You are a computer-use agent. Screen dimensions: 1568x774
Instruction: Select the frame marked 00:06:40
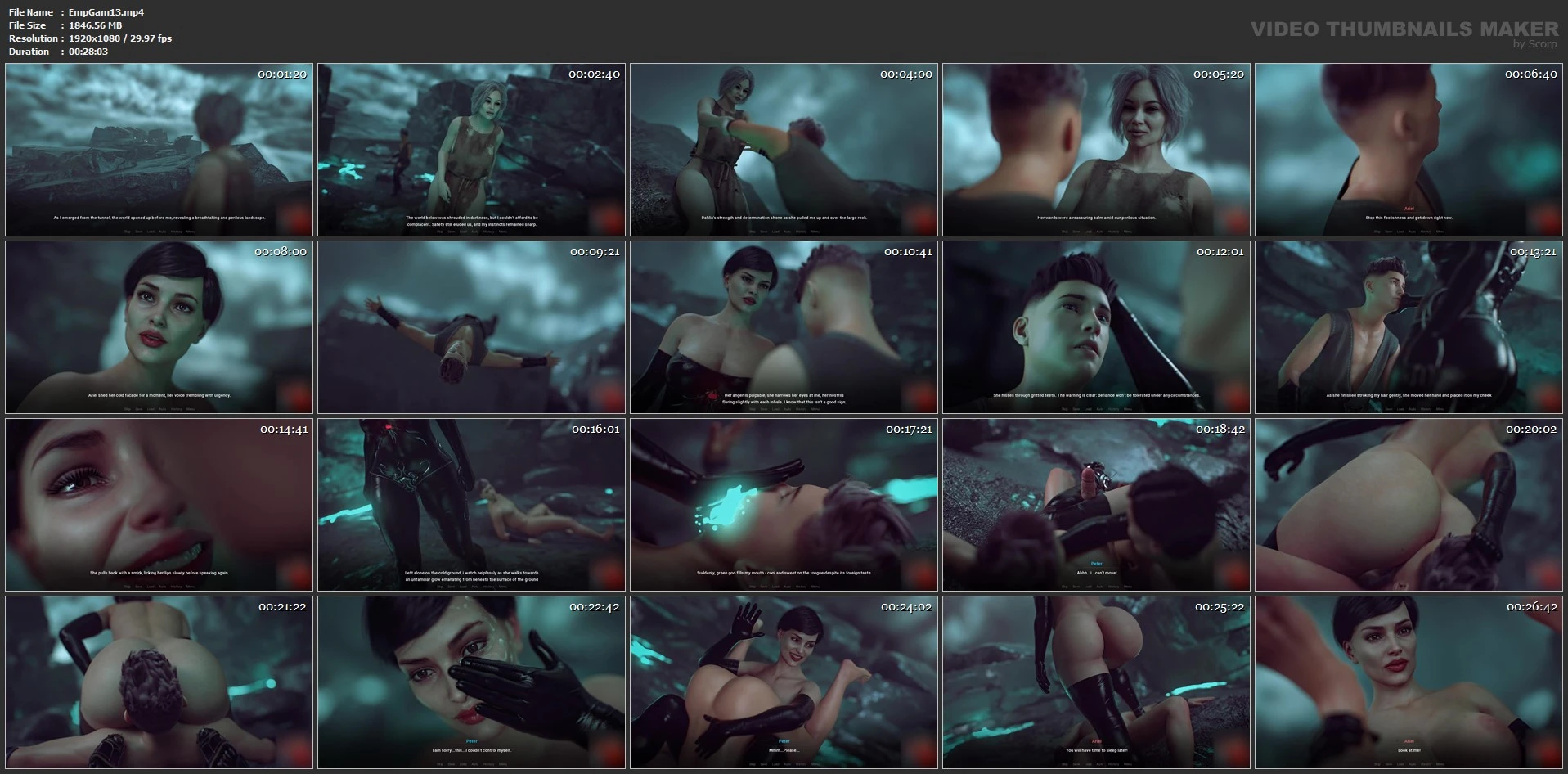tap(1409, 150)
